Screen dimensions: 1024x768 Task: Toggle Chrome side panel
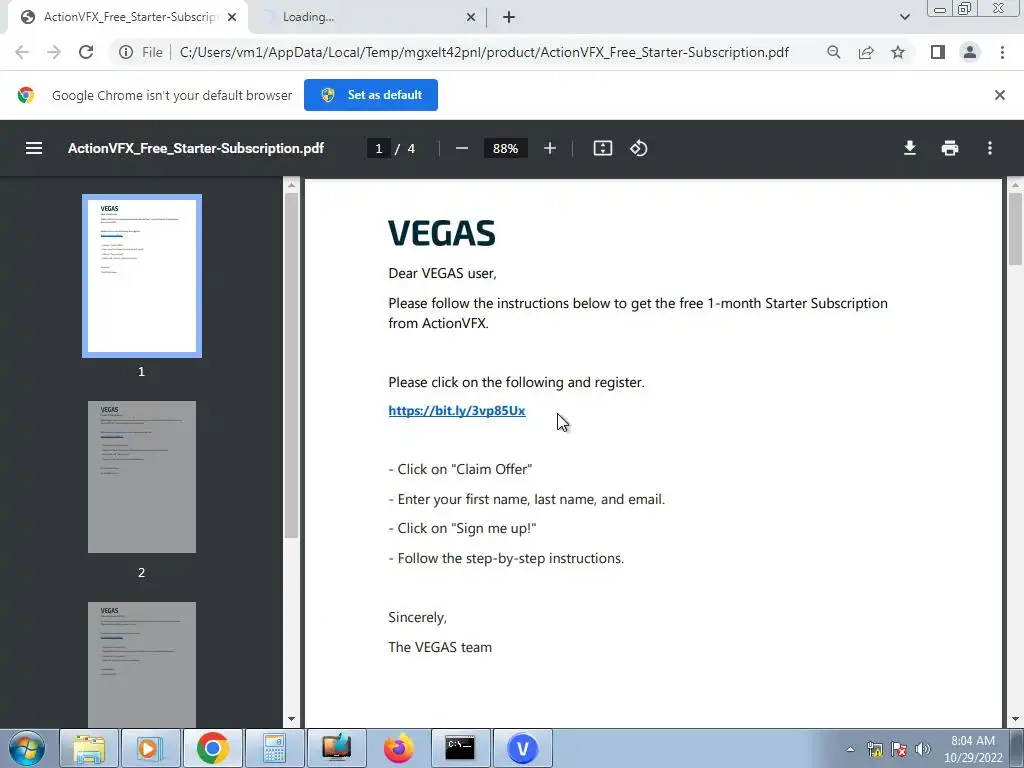pyautogui.click(x=938, y=52)
